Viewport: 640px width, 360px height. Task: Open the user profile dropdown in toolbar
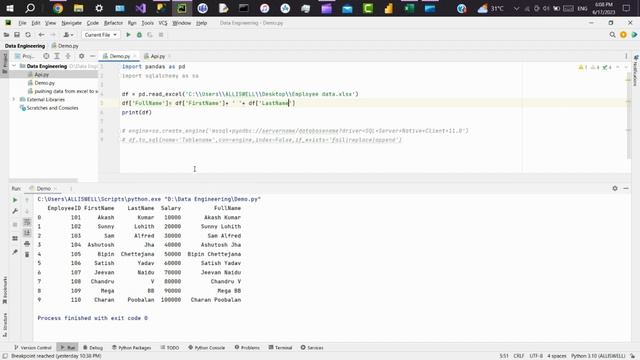68,35
